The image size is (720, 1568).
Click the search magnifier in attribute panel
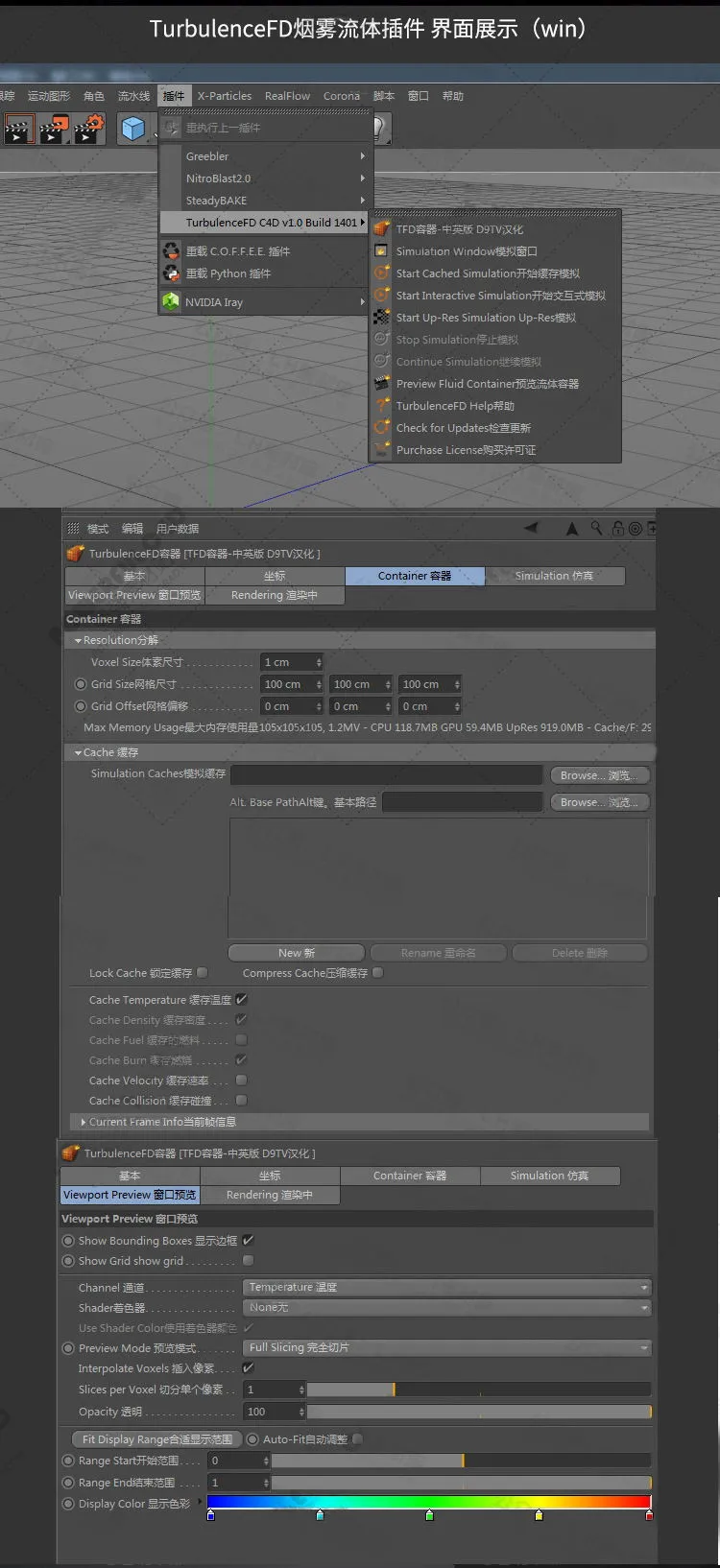click(596, 529)
